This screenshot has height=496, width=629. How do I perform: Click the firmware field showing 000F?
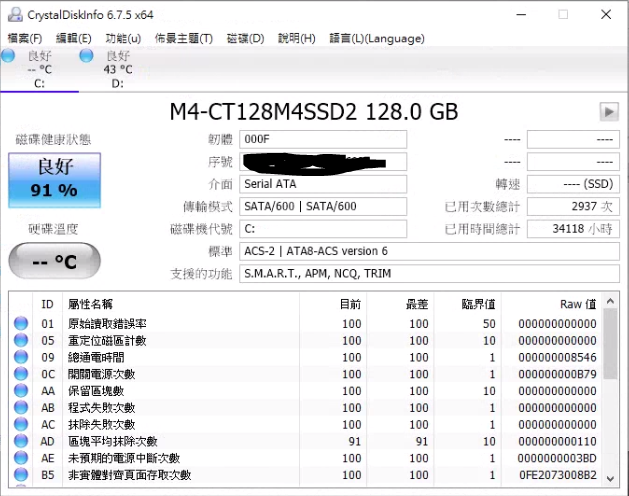click(x=323, y=139)
